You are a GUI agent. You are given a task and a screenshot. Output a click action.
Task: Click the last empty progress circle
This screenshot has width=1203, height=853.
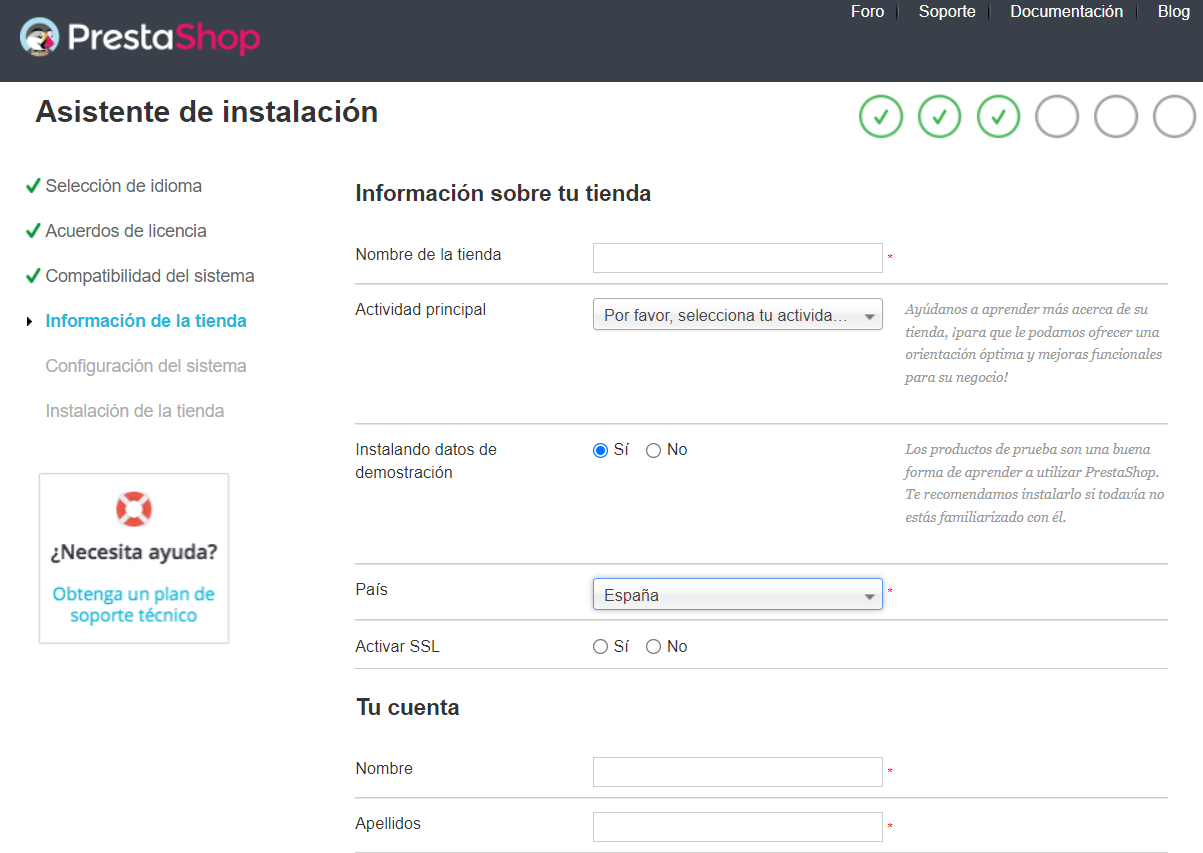click(x=1174, y=116)
